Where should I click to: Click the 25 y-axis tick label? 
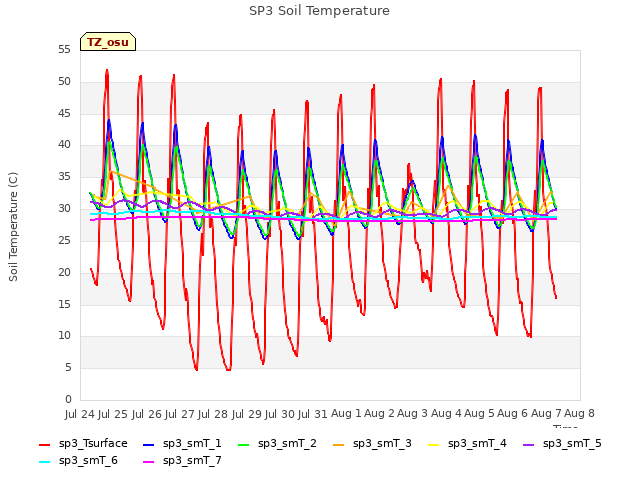pos(64,240)
